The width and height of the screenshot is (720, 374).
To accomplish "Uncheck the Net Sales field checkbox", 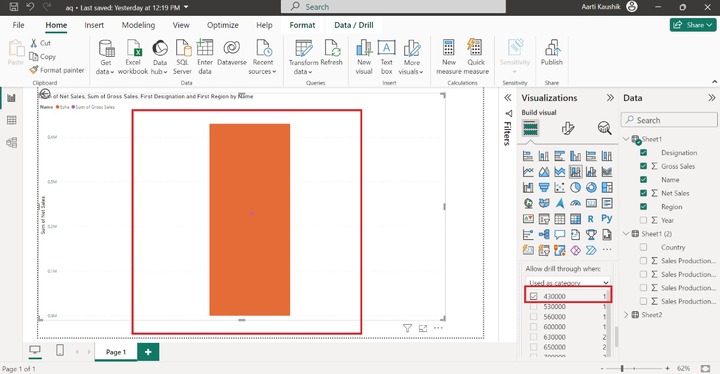I will tap(643, 193).
